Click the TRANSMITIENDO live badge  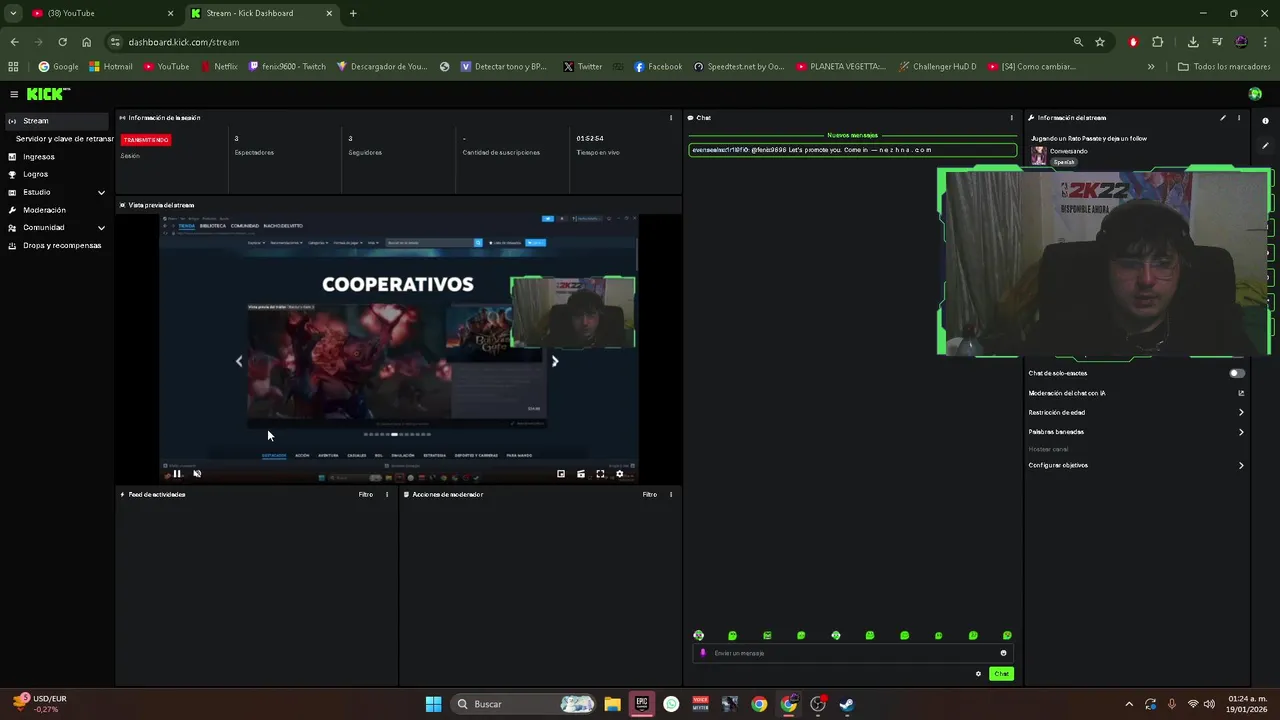(146, 140)
